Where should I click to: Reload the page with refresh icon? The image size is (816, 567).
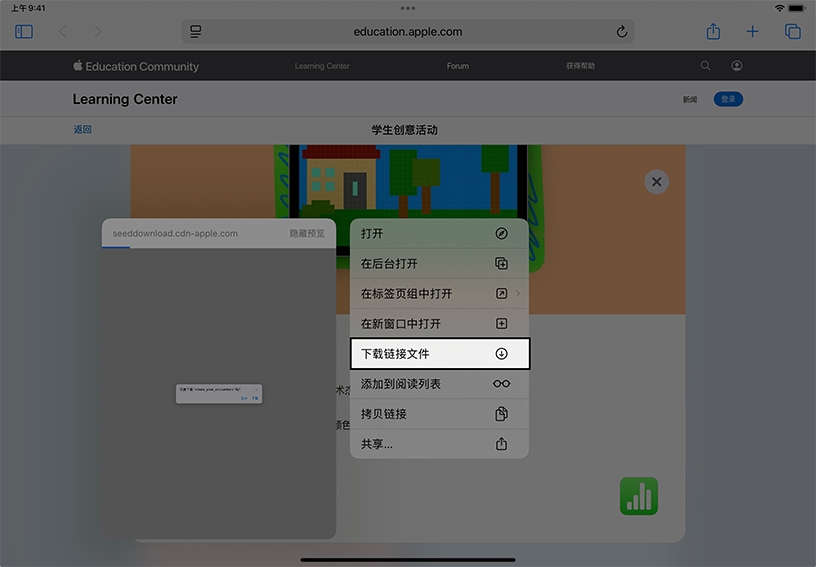point(622,32)
